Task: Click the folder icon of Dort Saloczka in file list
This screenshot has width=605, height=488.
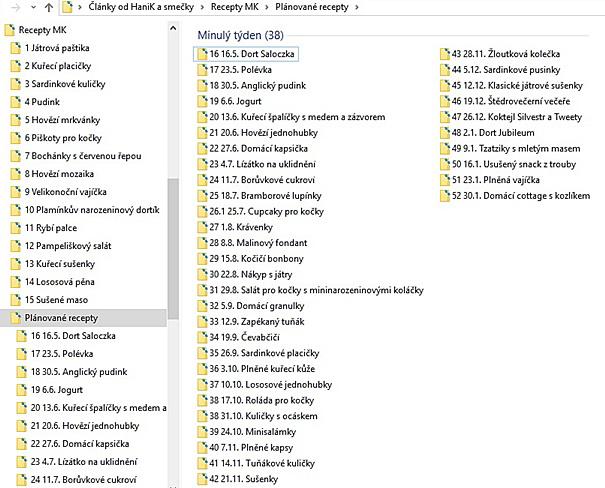Action: click(x=201, y=54)
